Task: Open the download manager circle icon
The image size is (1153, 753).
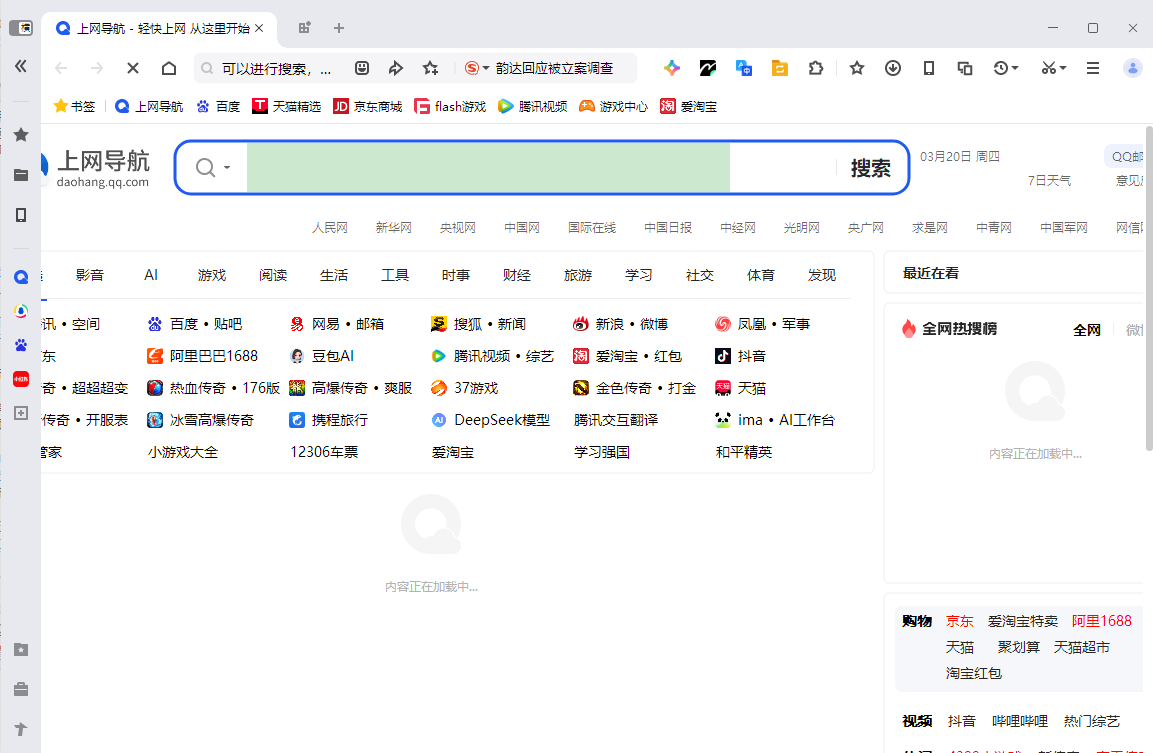Action: point(891,67)
